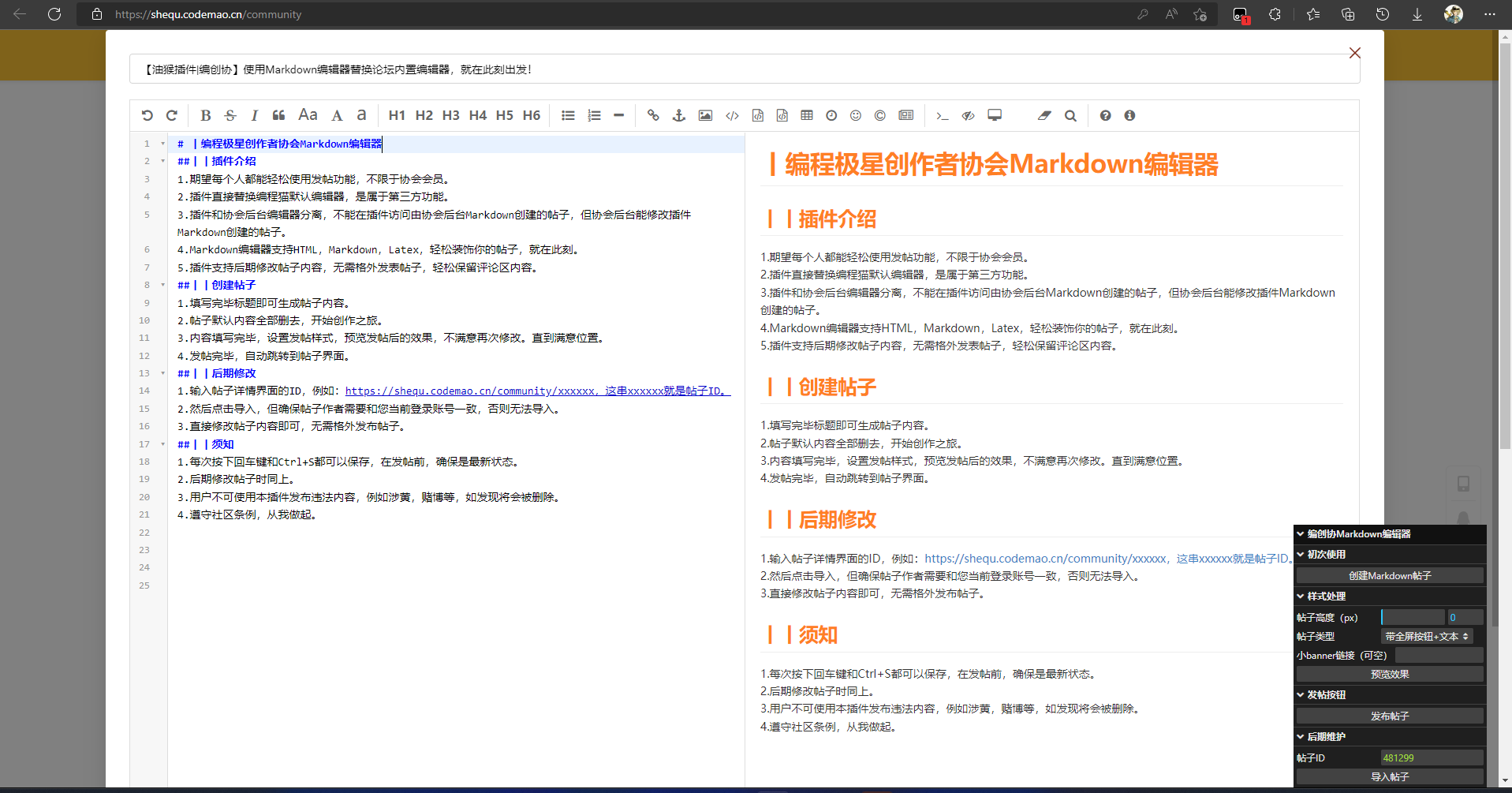The width and height of the screenshot is (1512, 793).
Task: Insert an ordered numbered list
Action: [x=594, y=115]
